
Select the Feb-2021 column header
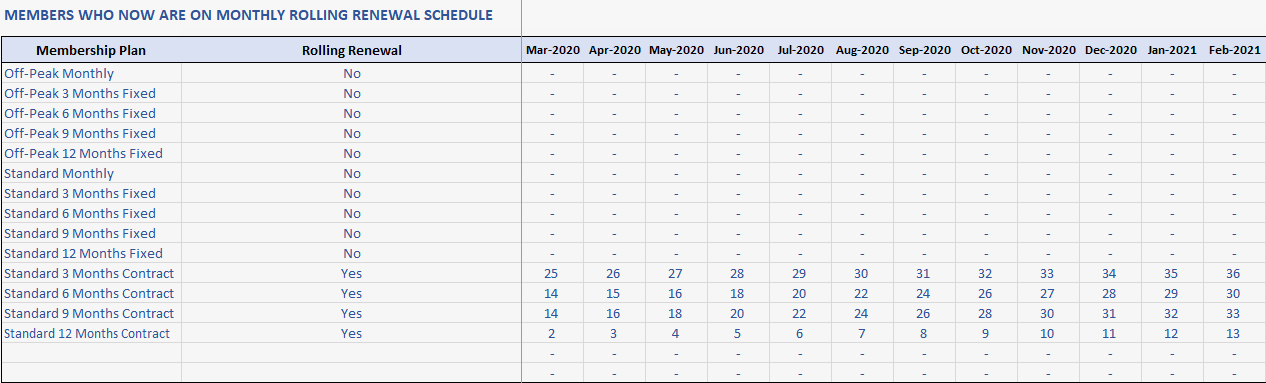[1234, 50]
